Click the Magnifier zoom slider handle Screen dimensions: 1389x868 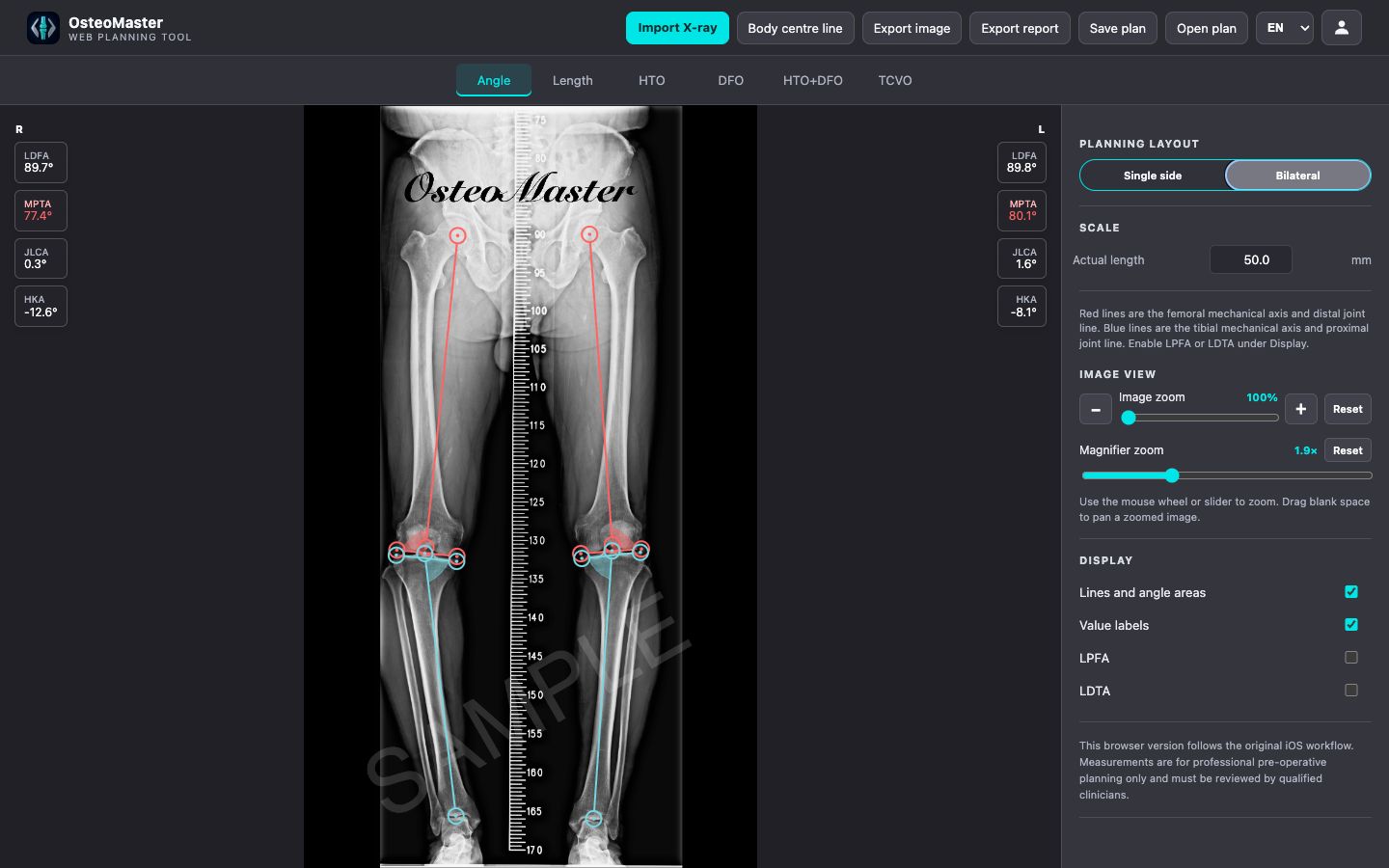click(1172, 475)
